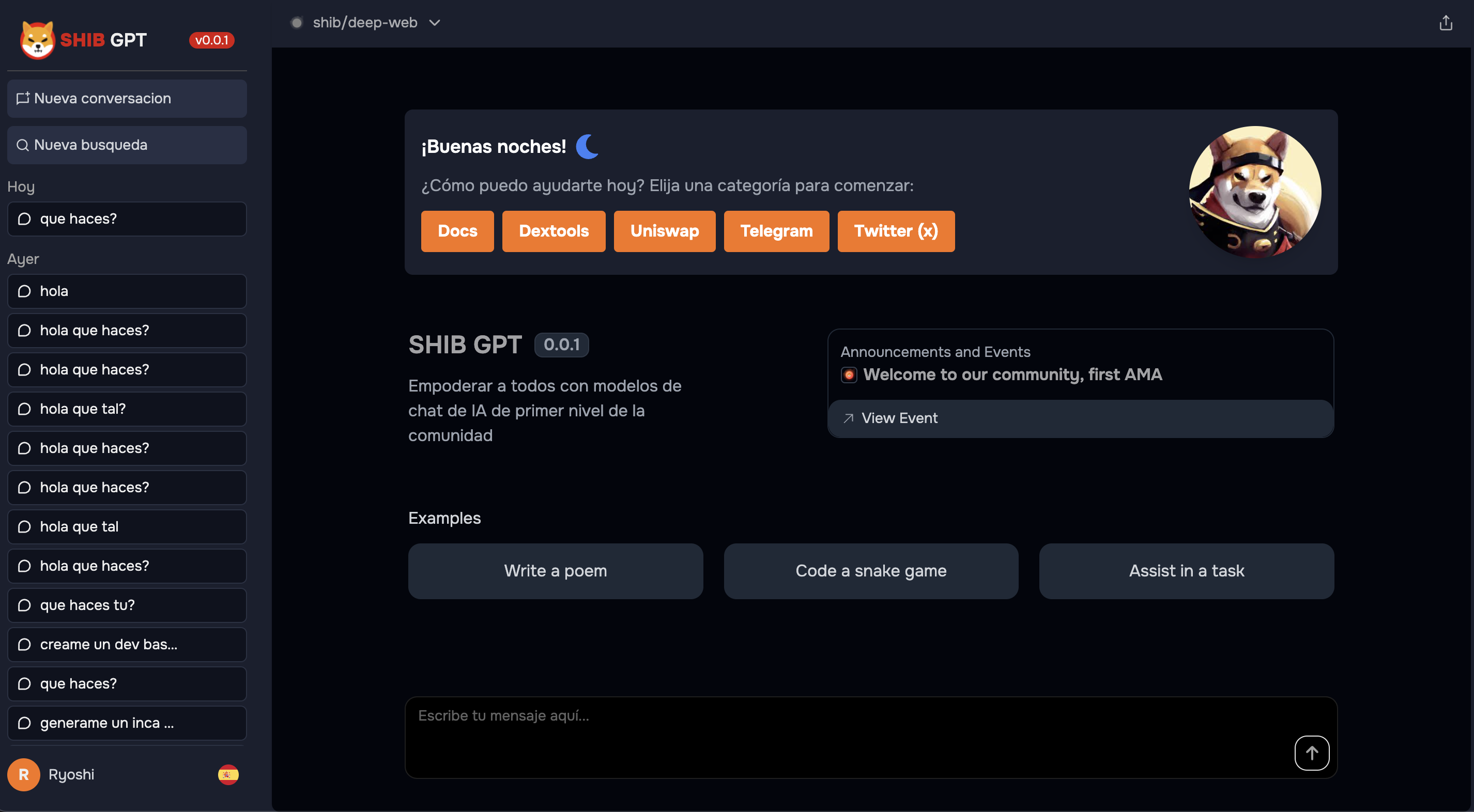
Task: Select the 'creame un dev bas...' chat
Action: (x=127, y=645)
